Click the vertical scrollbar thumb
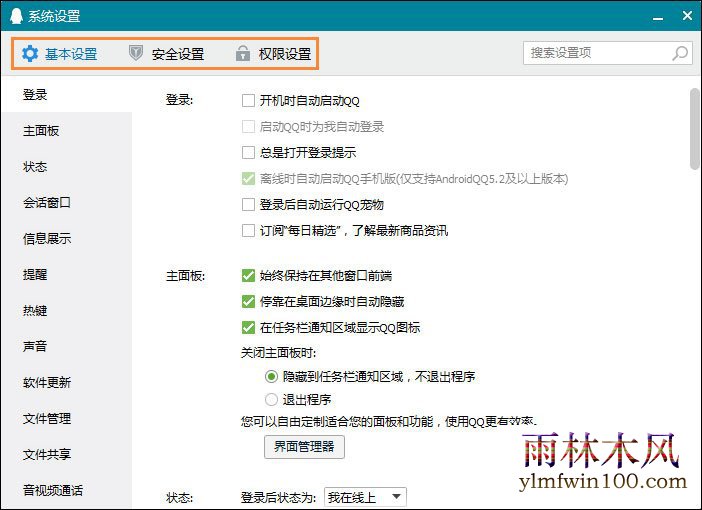The width and height of the screenshot is (702, 510). click(695, 129)
